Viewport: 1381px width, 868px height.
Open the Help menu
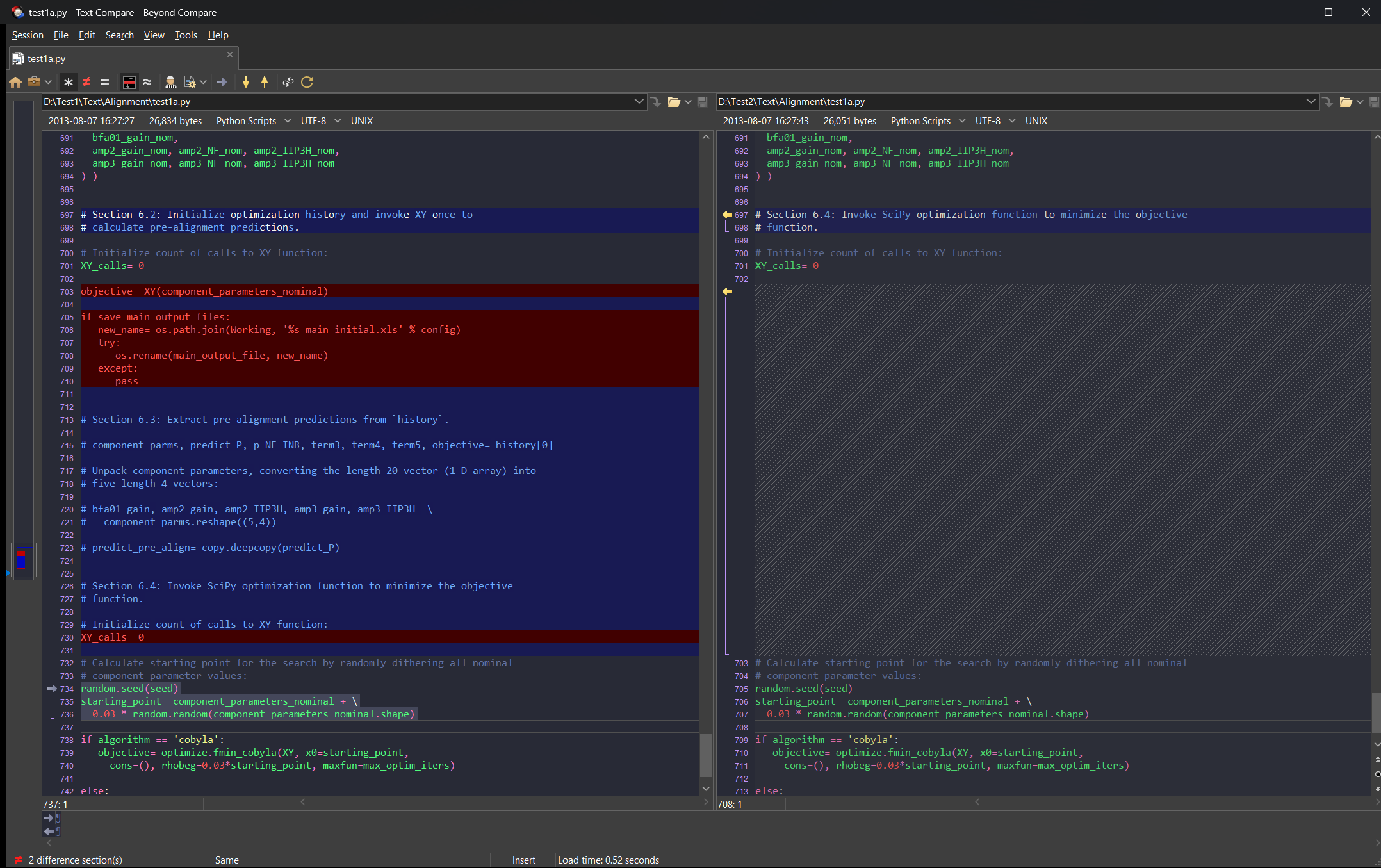[218, 35]
